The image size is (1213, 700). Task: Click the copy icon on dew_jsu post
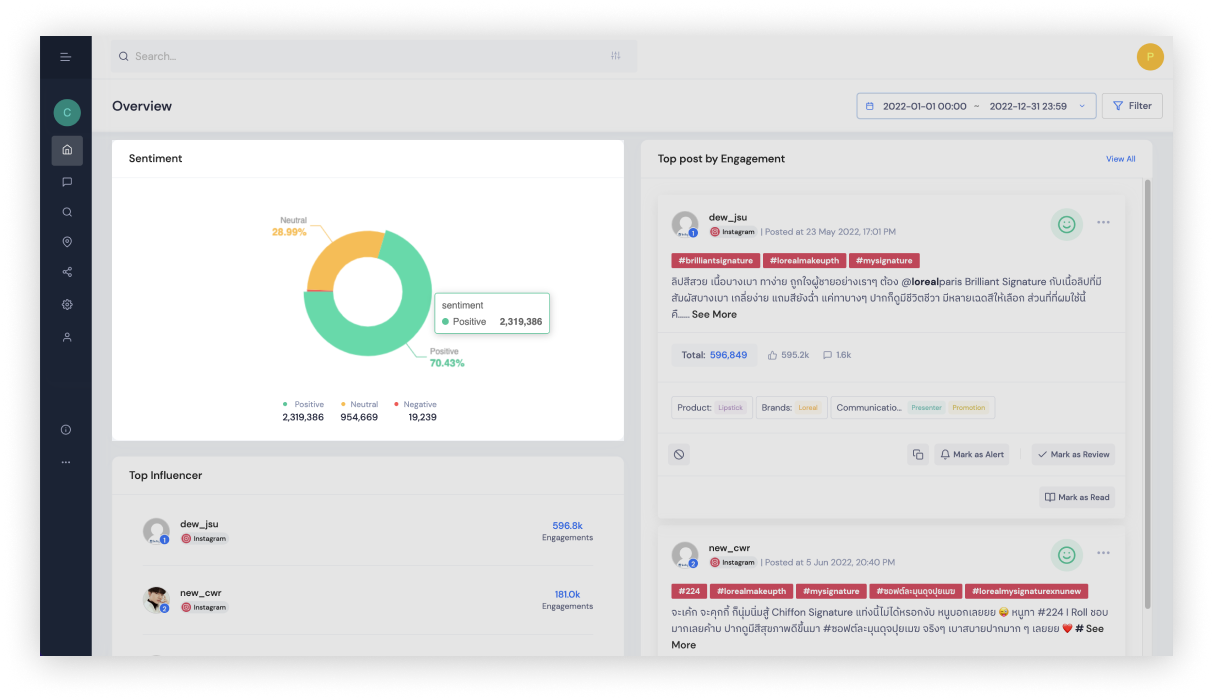(917, 454)
